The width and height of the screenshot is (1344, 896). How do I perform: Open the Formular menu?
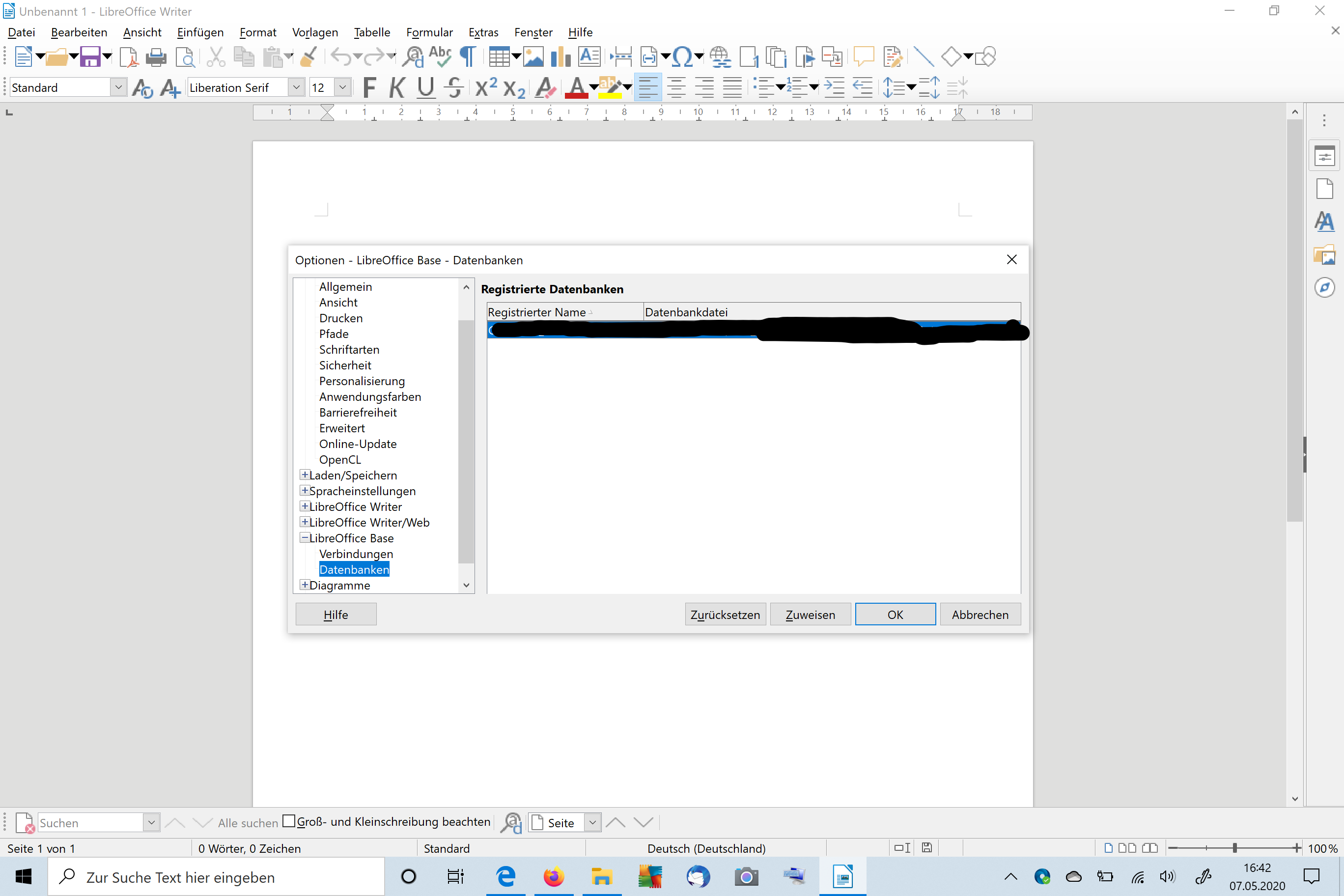tap(429, 32)
